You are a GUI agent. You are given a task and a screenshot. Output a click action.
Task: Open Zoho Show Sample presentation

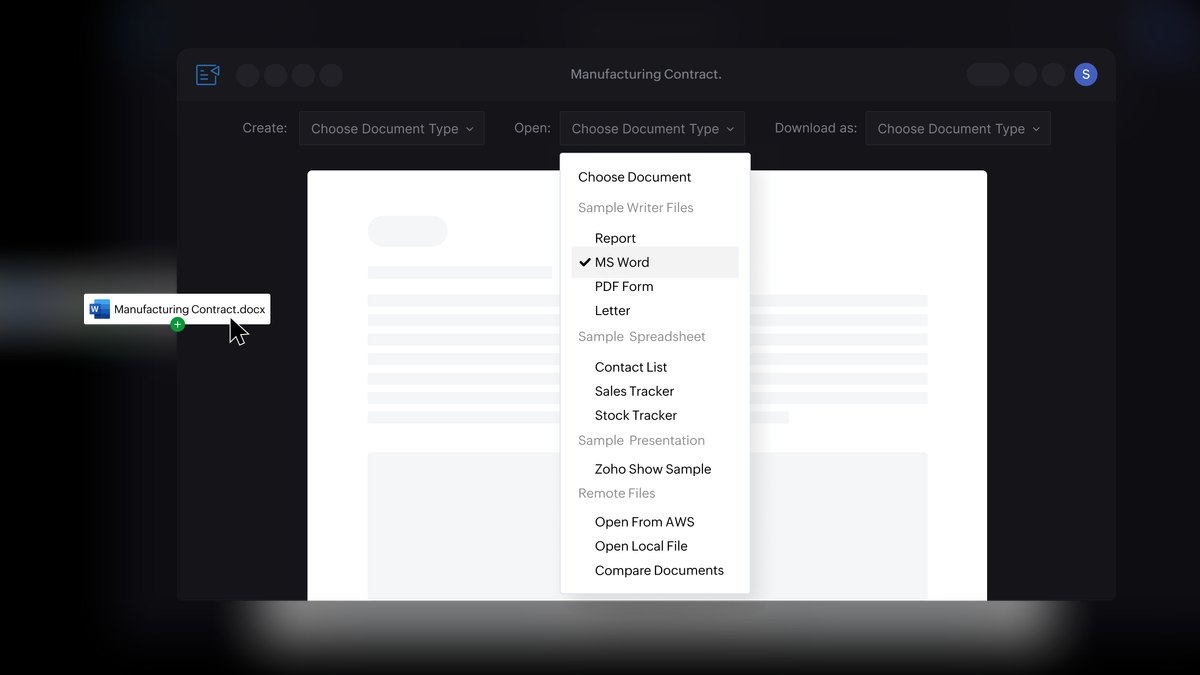click(x=655, y=469)
